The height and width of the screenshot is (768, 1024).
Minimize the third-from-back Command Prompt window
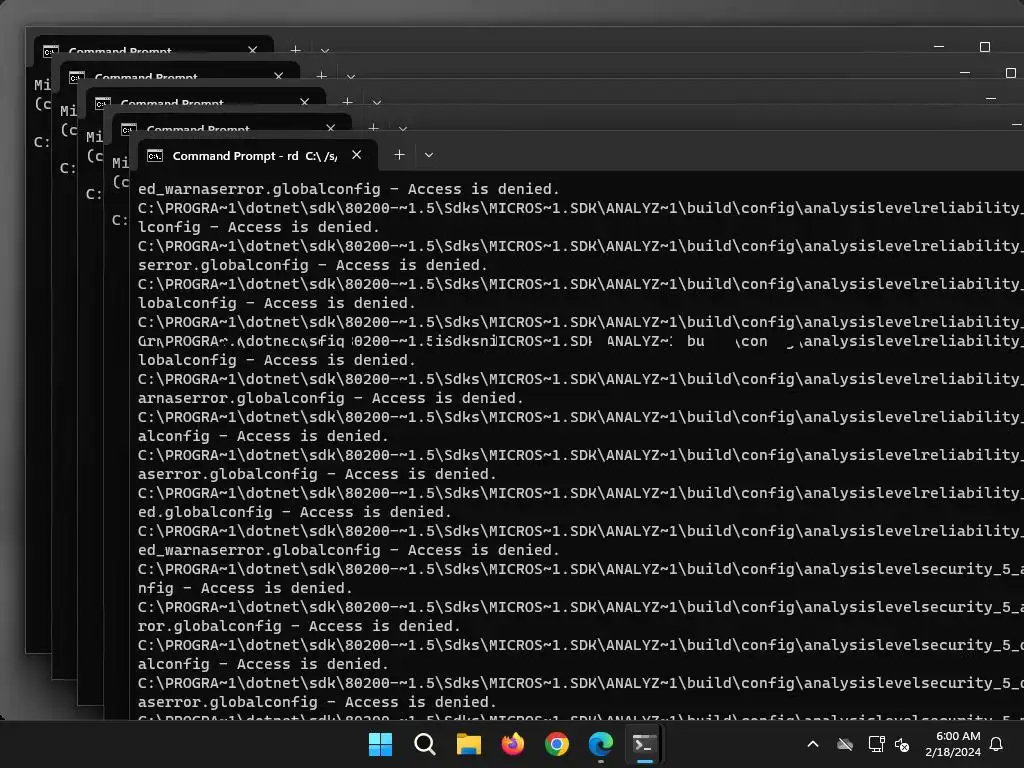(x=991, y=99)
